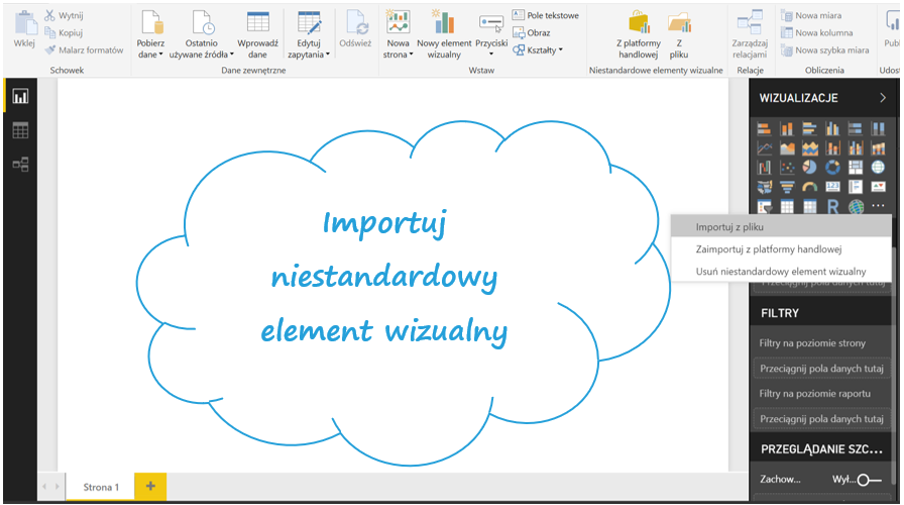
Task: Select the pie chart visualization
Action: point(809,167)
